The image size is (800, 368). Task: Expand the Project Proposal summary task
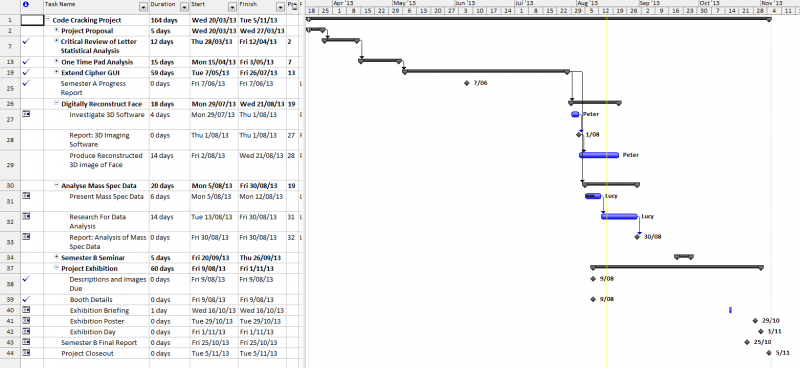[57, 31]
